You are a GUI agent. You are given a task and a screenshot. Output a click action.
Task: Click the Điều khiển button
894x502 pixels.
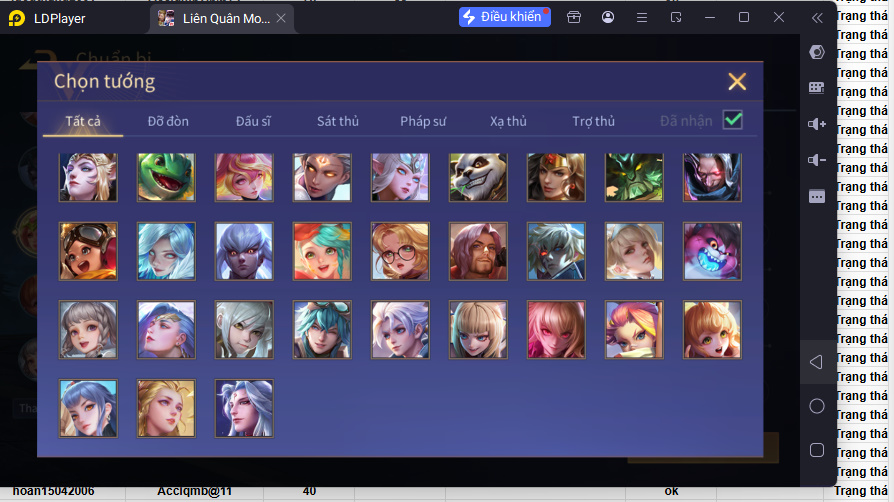(505, 17)
